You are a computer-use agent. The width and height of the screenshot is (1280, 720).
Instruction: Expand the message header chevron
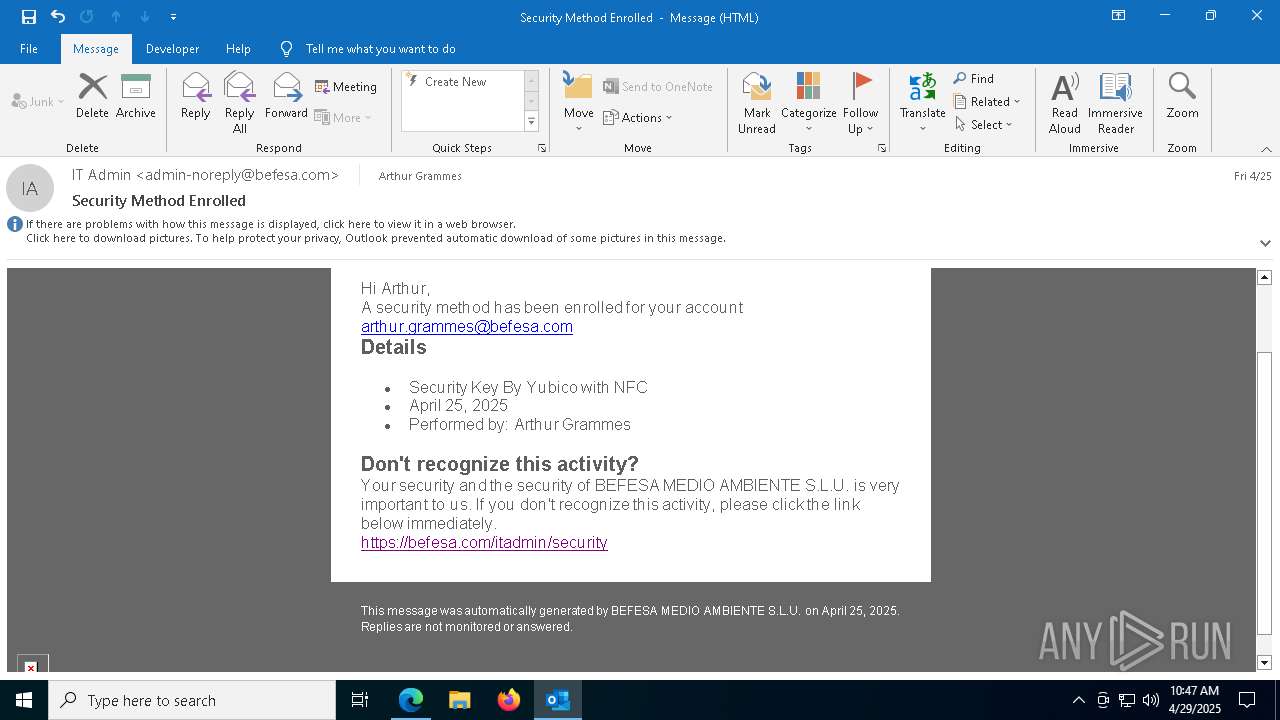[1265, 243]
